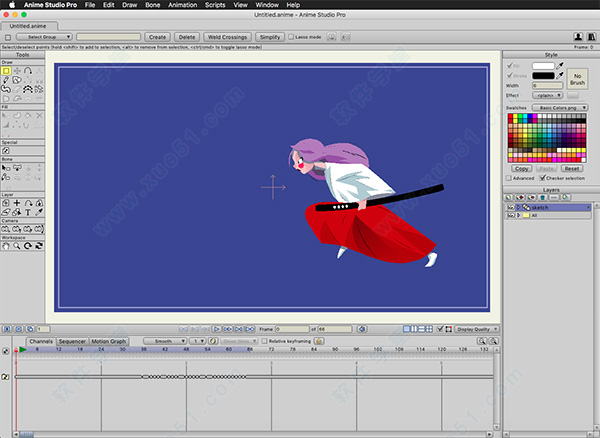
Task: Select the Select Points tool highlighted yellow
Action: coord(6,71)
